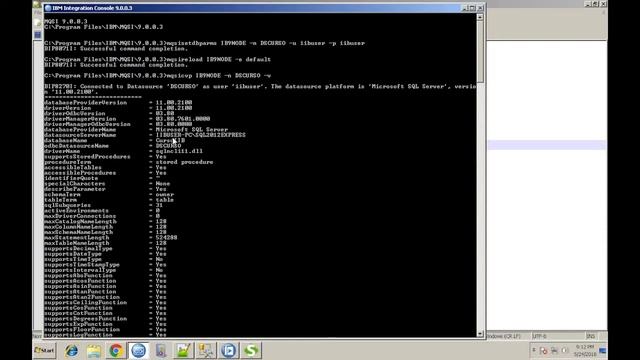This screenshot has height=360, width=640.
Task: Open the blue play-button app in taskbar
Action: (x=229, y=351)
